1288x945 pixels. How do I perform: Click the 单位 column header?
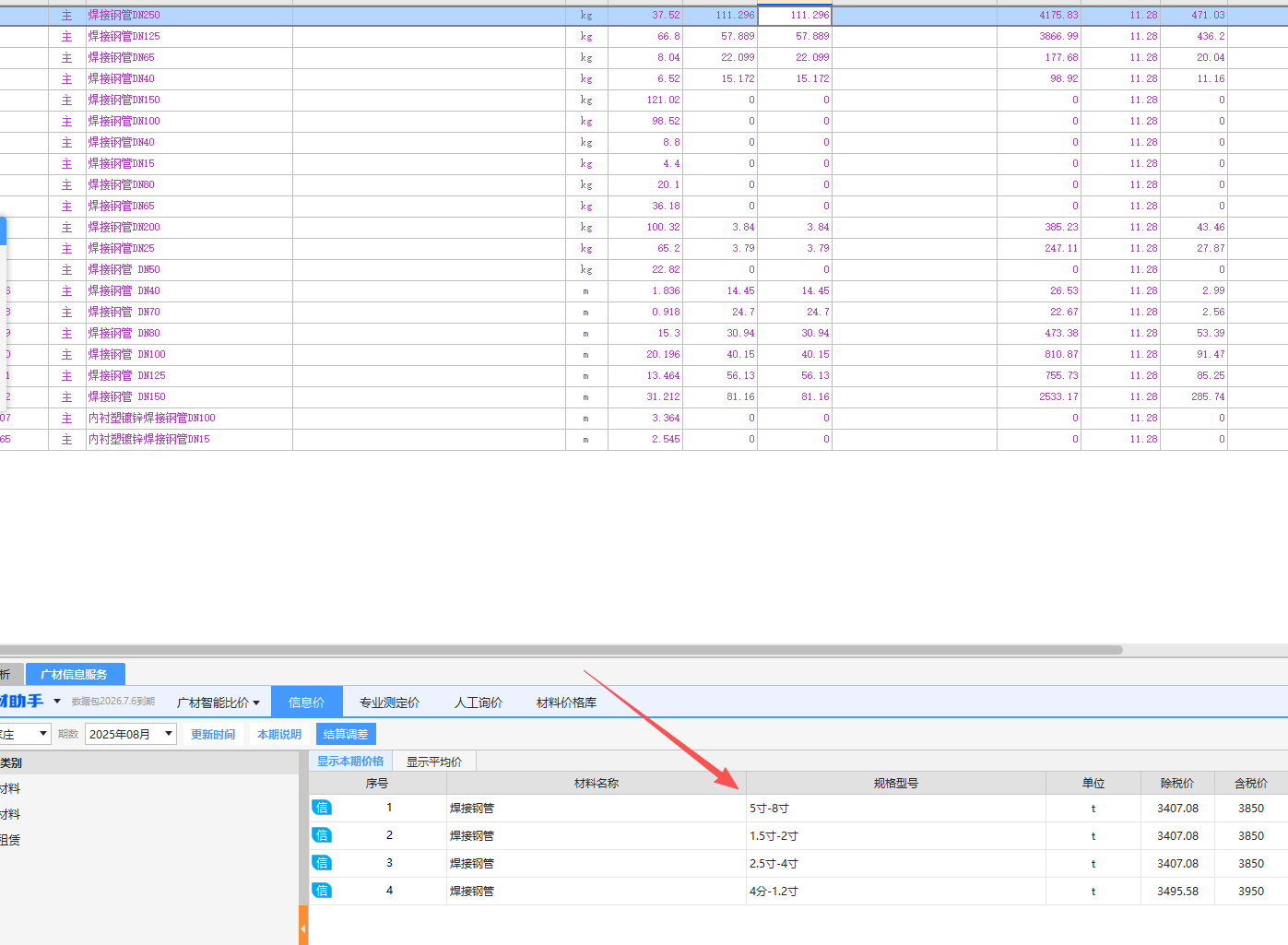tap(1093, 784)
